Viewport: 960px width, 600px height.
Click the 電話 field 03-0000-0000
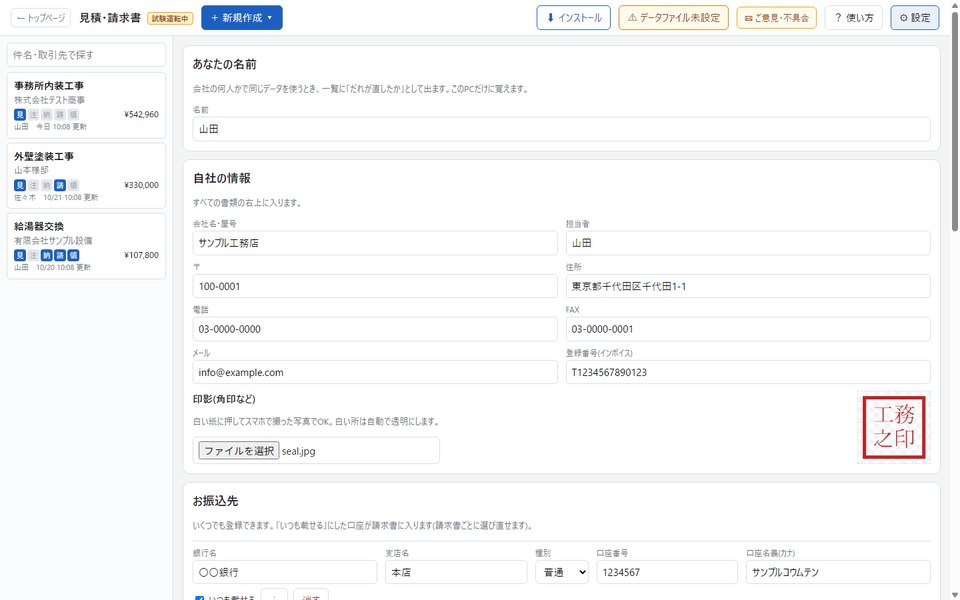click(375, 329)
